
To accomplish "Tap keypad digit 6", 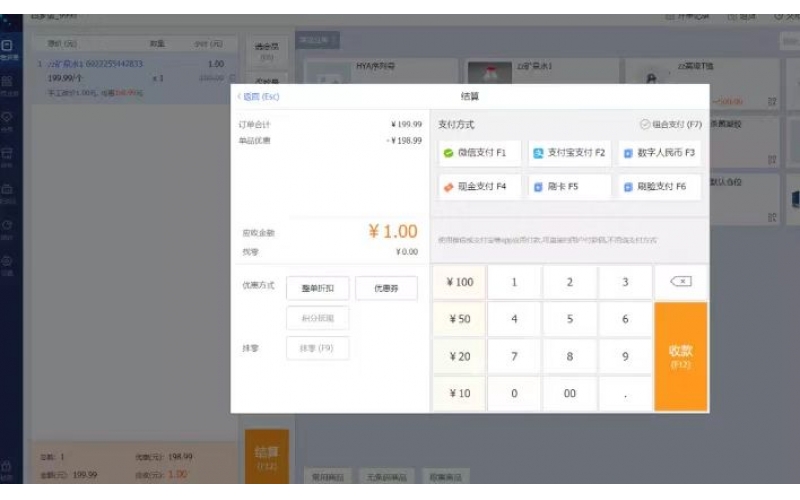I will click(x=626, y=319).
